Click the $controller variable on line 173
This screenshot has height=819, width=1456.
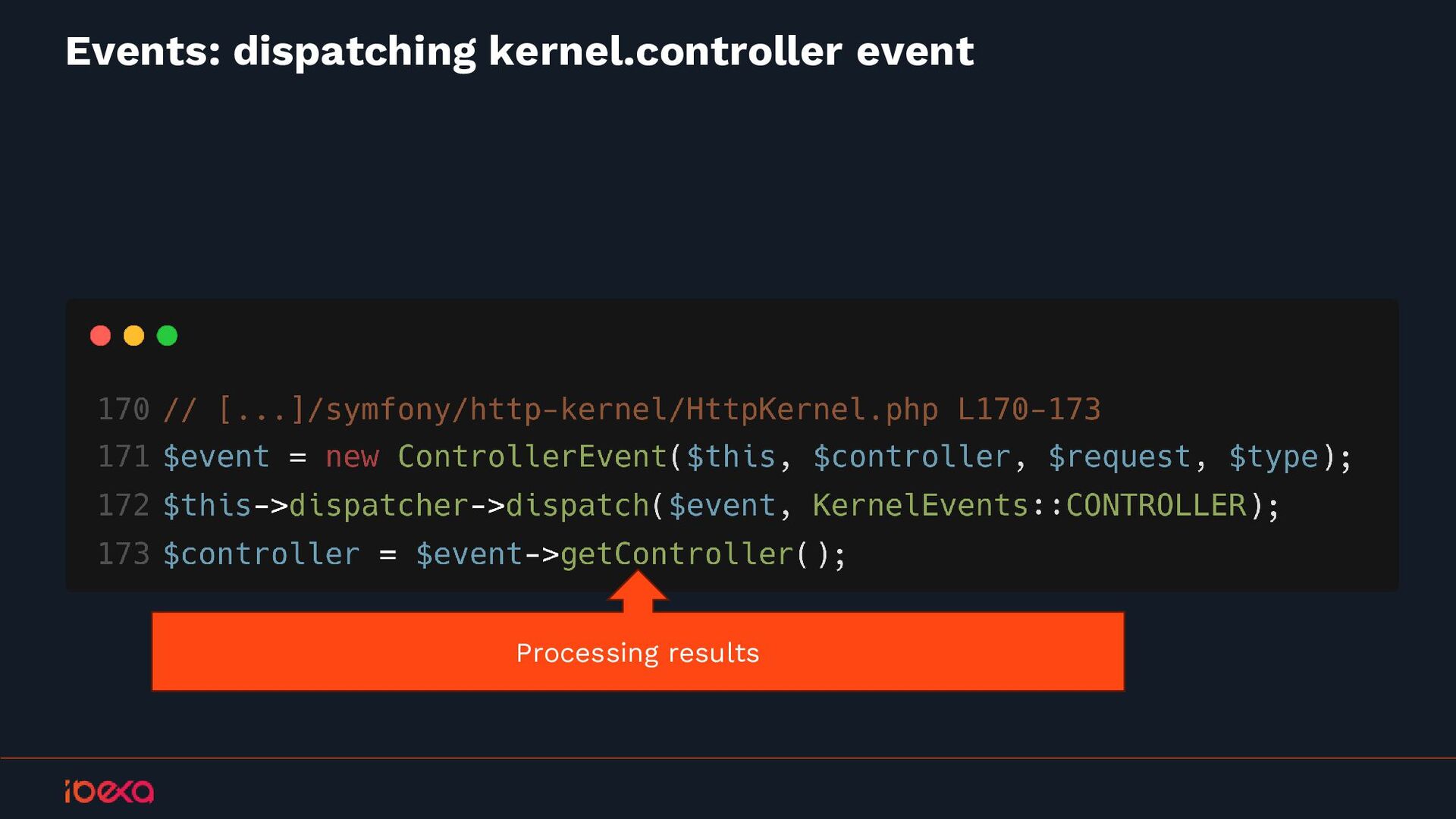click(x=262, y=554)
